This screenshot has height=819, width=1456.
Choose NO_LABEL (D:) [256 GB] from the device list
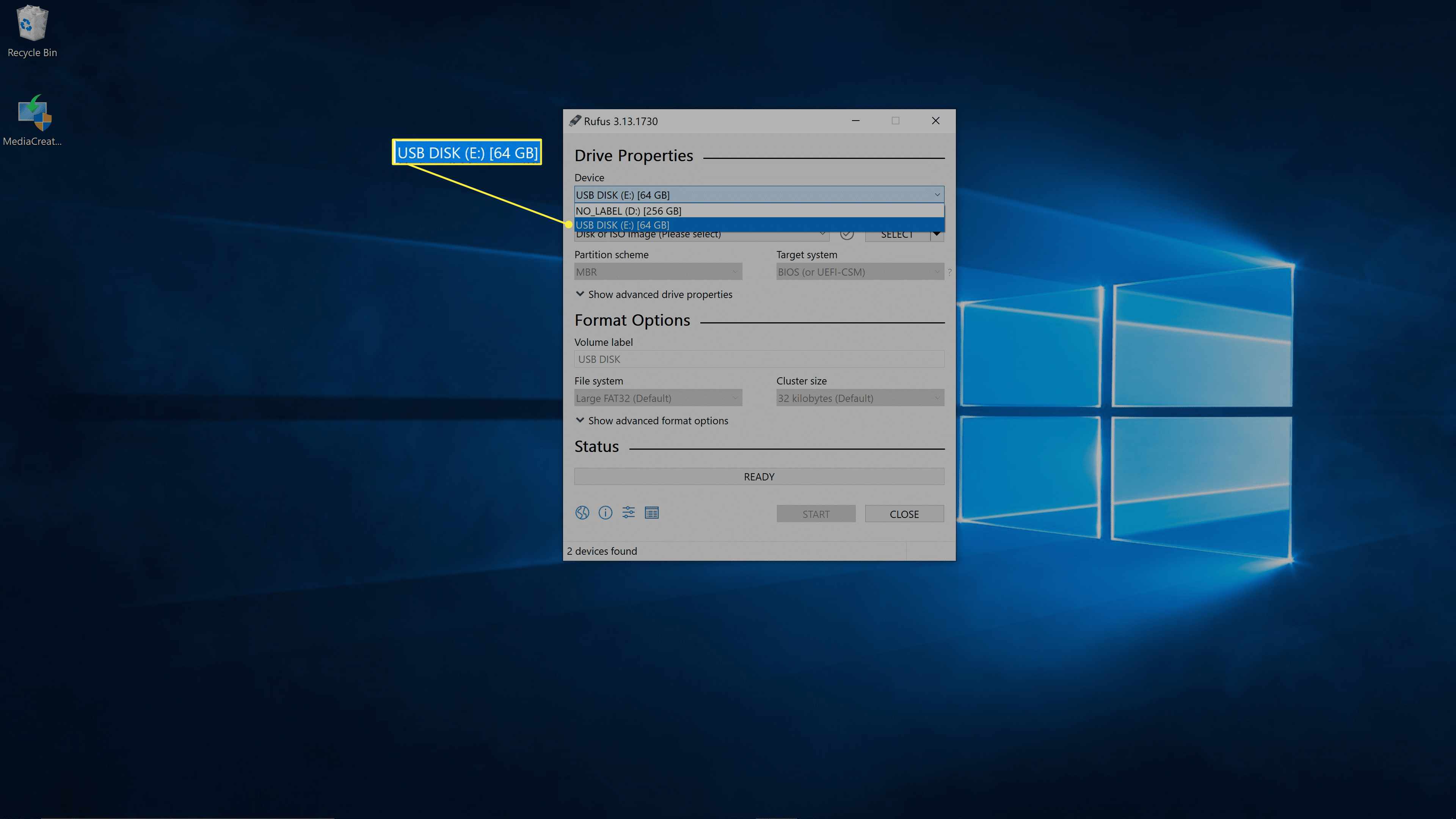coord(759,211)
